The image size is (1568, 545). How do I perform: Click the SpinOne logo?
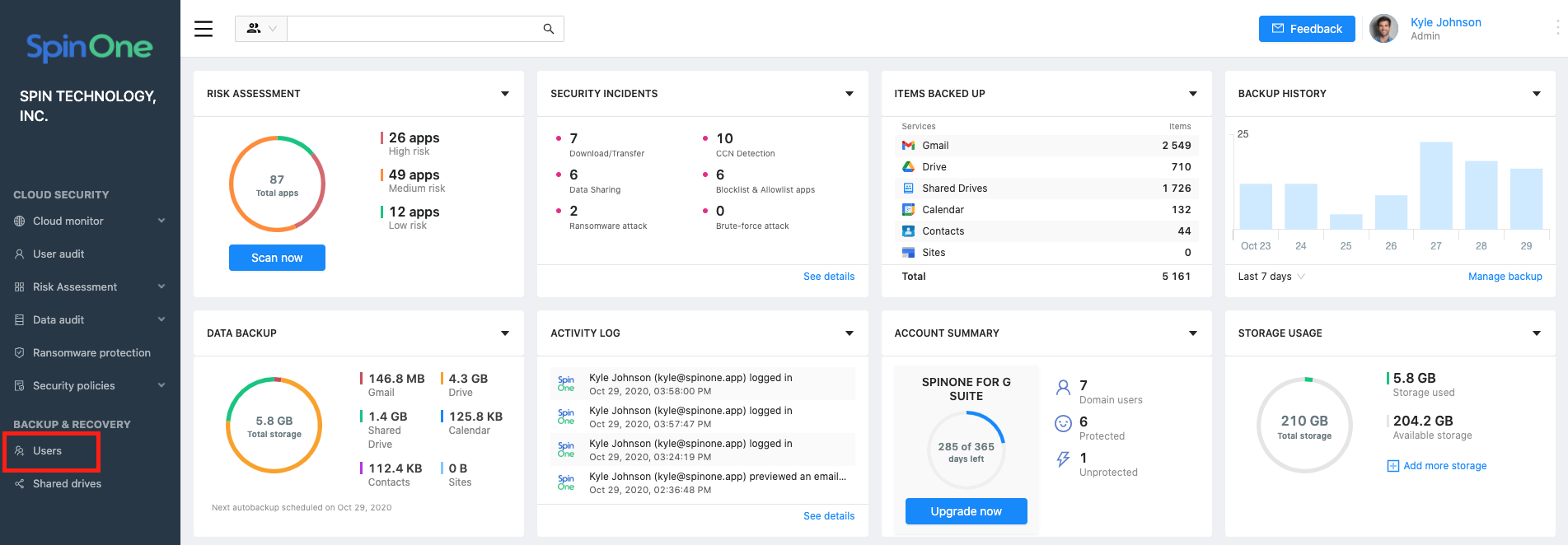pos(89,48)
